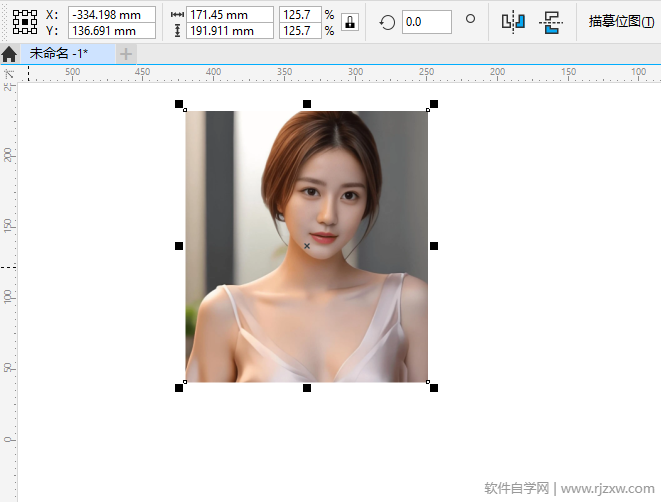This screenshot has height=502, width=661.
Task: Select the bottom-left selection handle
Action: 179,388
